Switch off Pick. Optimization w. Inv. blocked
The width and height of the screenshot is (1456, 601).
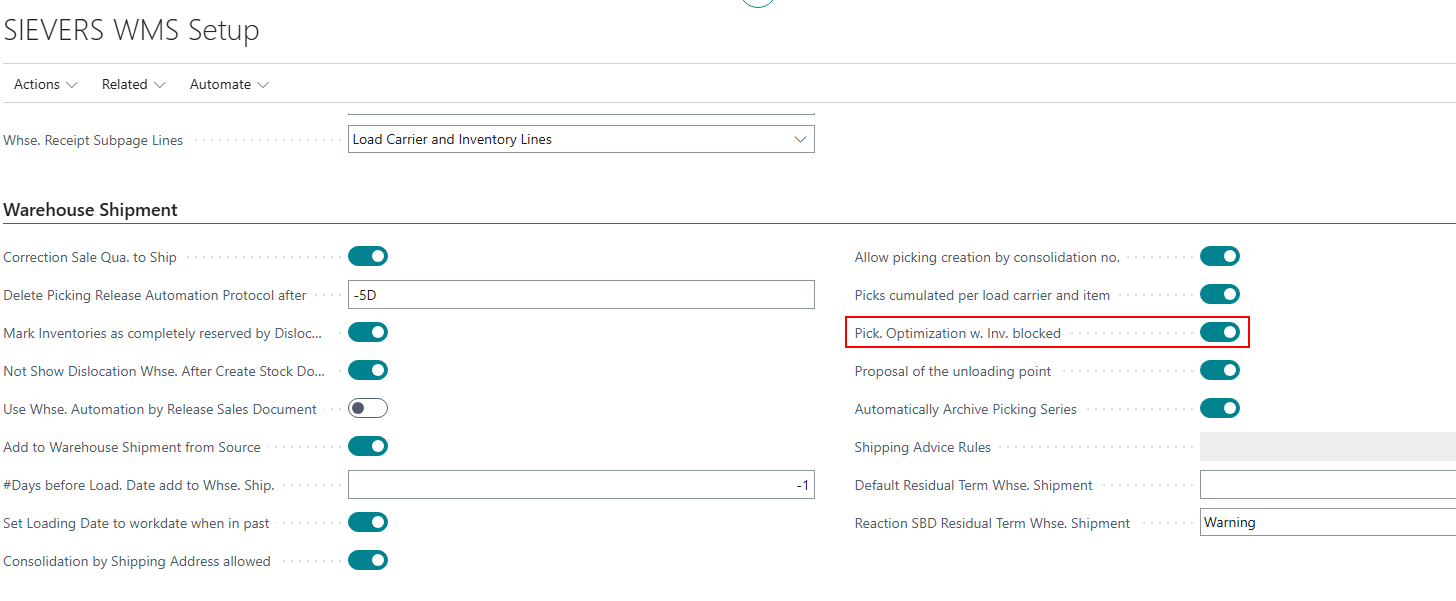(1219, 333)
